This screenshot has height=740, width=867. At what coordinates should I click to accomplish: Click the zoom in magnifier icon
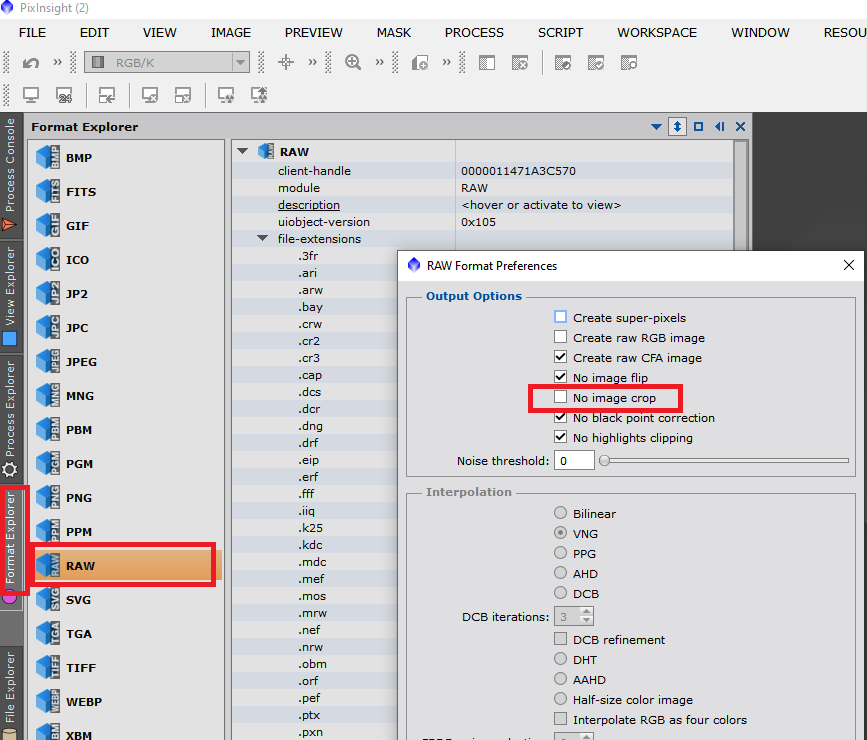[353, 63]
